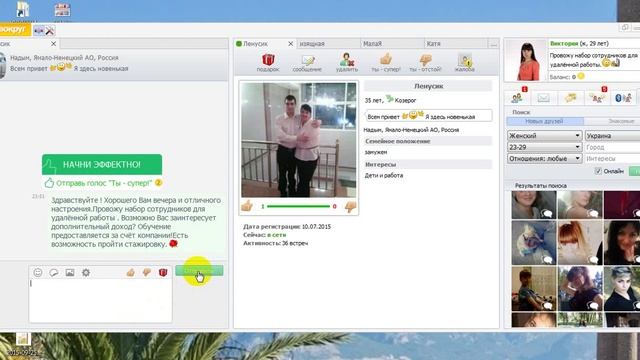The image size is (640, 360).
Task: Close the Ленусик profile tab
Action: 291,44
